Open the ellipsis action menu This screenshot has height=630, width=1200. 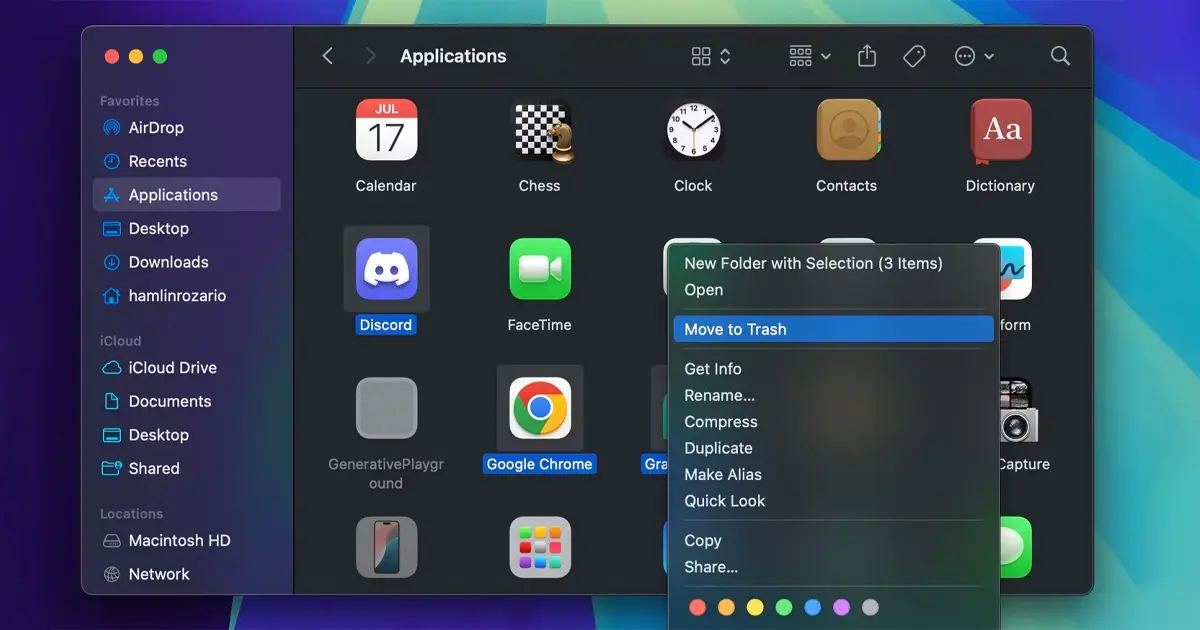974,56
